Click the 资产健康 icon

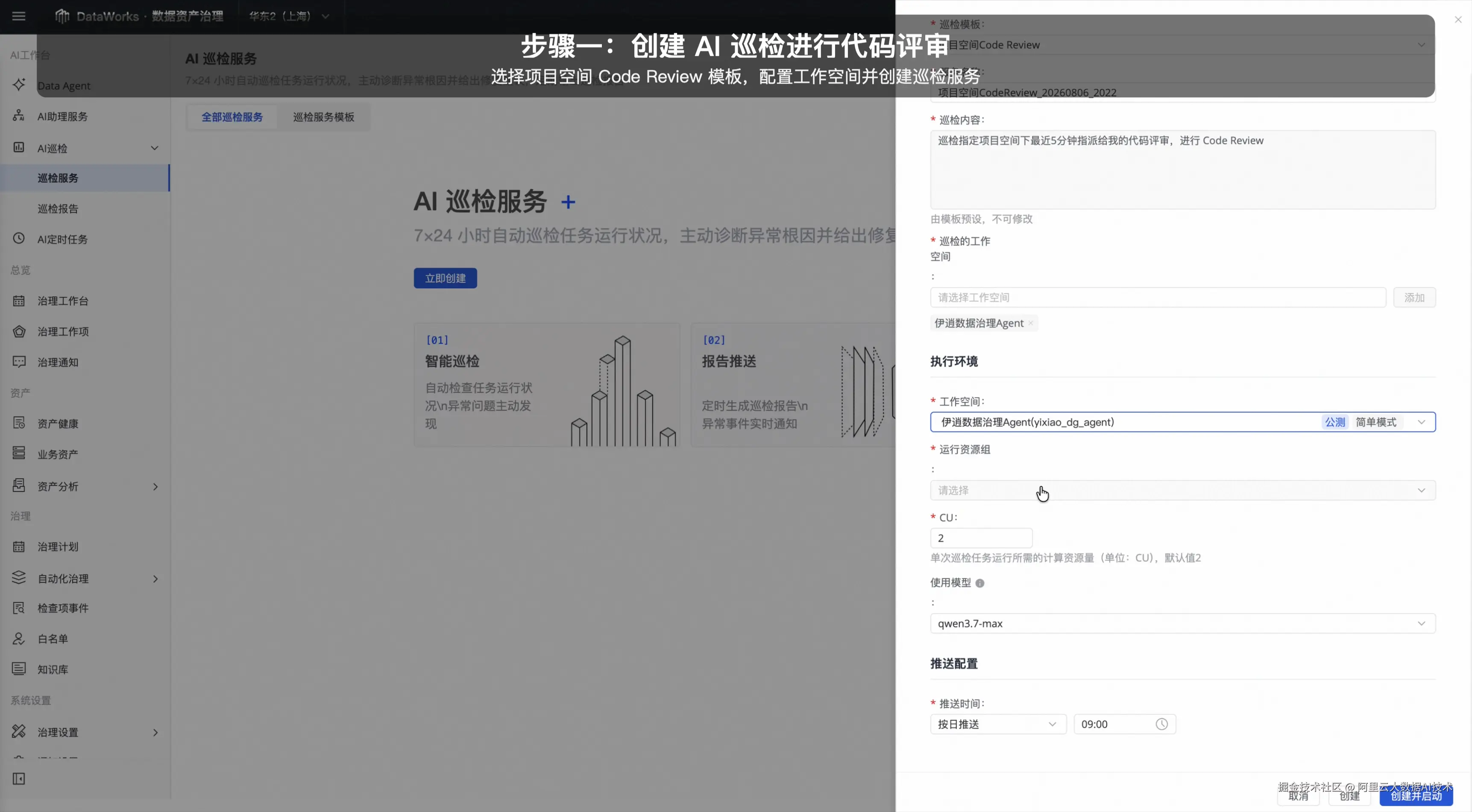coord(19,423)
